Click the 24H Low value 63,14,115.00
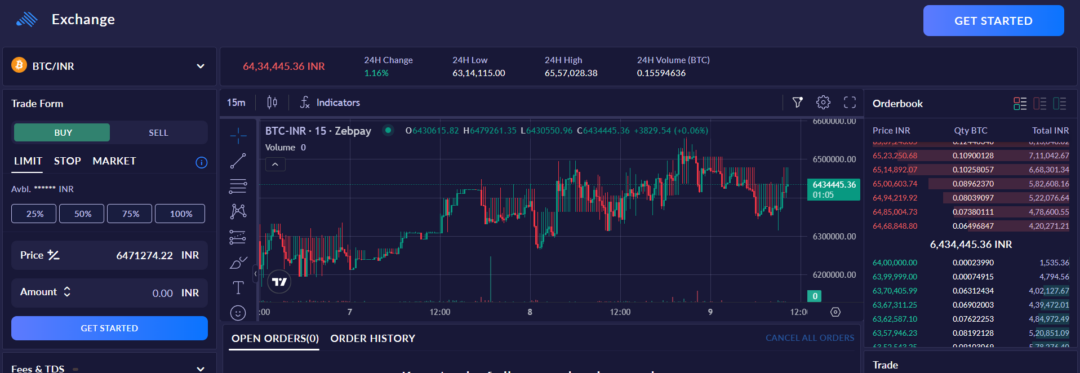Viewport: 1080px width, 373px height. 479,73
